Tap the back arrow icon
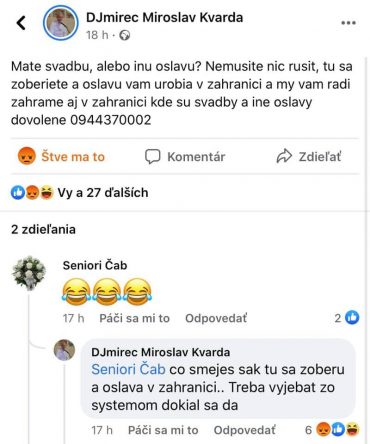Viewport: 370px width, 444px height. point(21,23)
